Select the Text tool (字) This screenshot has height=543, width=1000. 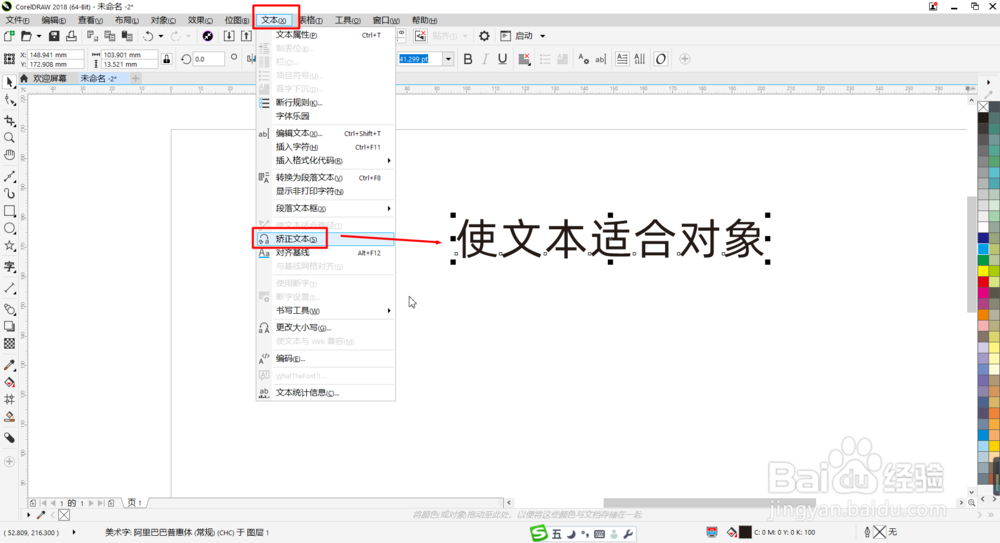9,267
